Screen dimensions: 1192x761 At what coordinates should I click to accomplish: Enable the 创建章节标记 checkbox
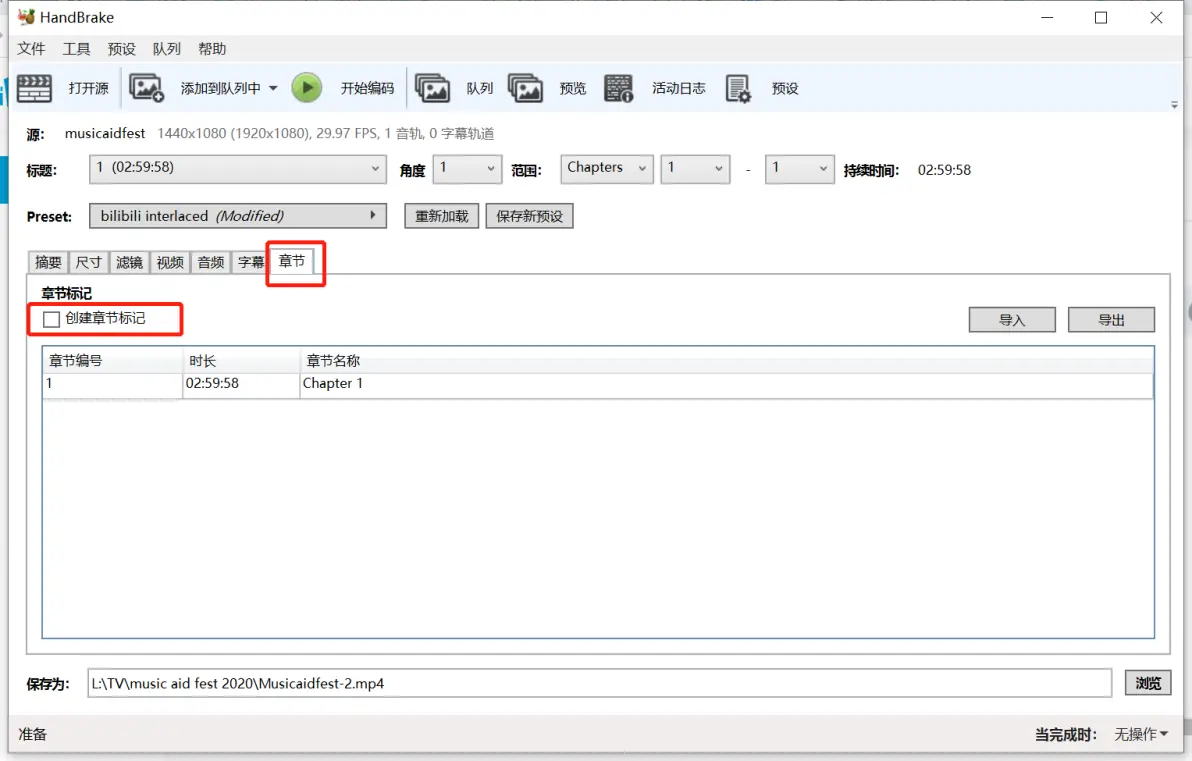click(x=52, y=319)
